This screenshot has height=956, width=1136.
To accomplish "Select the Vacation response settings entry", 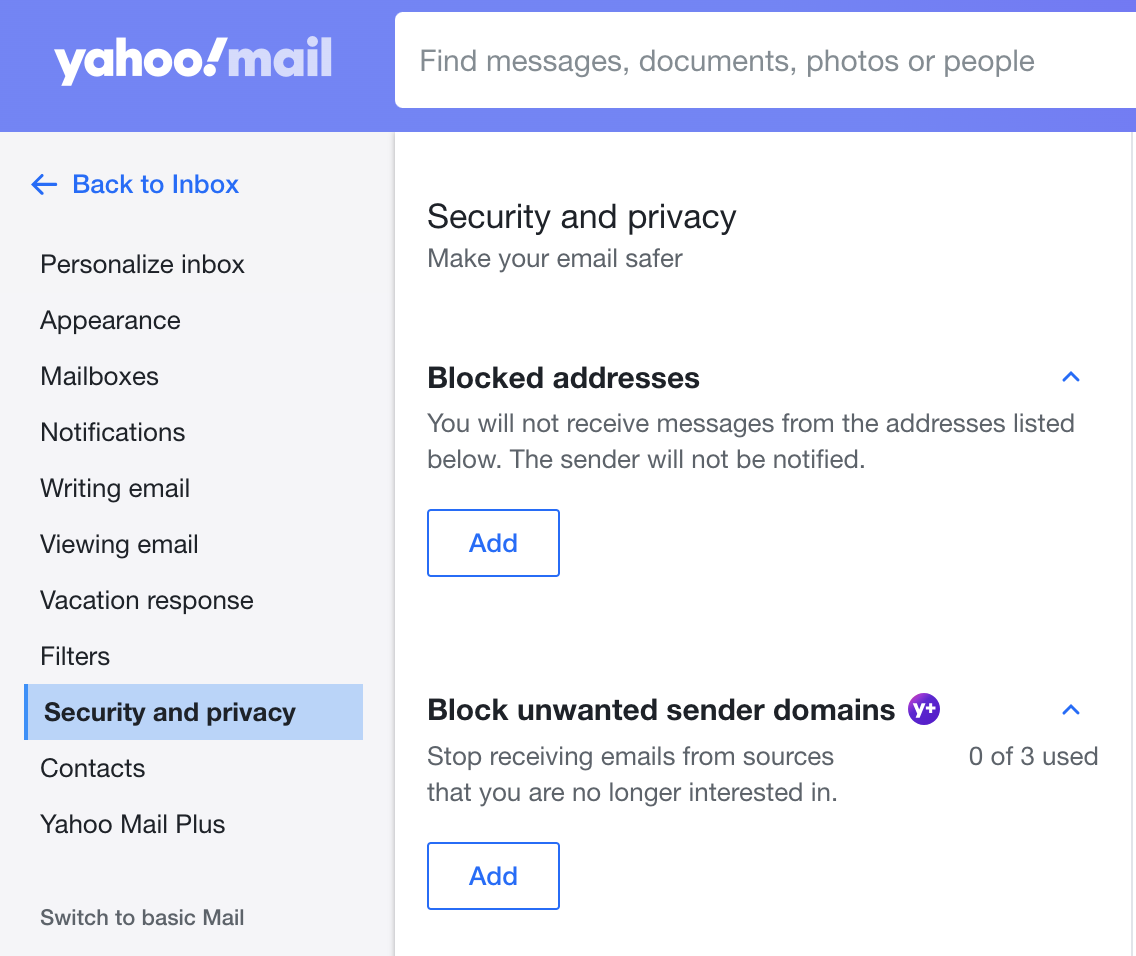I will (x=146, y=600).
